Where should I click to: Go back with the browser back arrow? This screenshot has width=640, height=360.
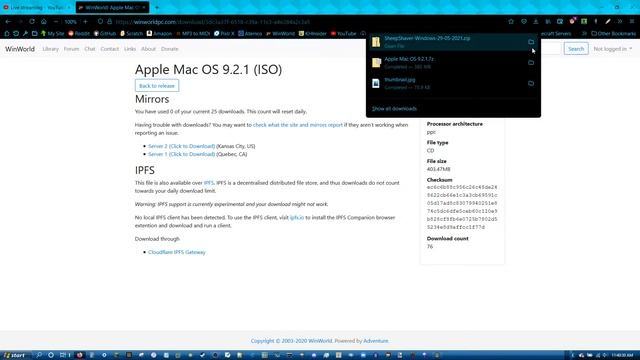pyautogui.click(x=8, y=22)
